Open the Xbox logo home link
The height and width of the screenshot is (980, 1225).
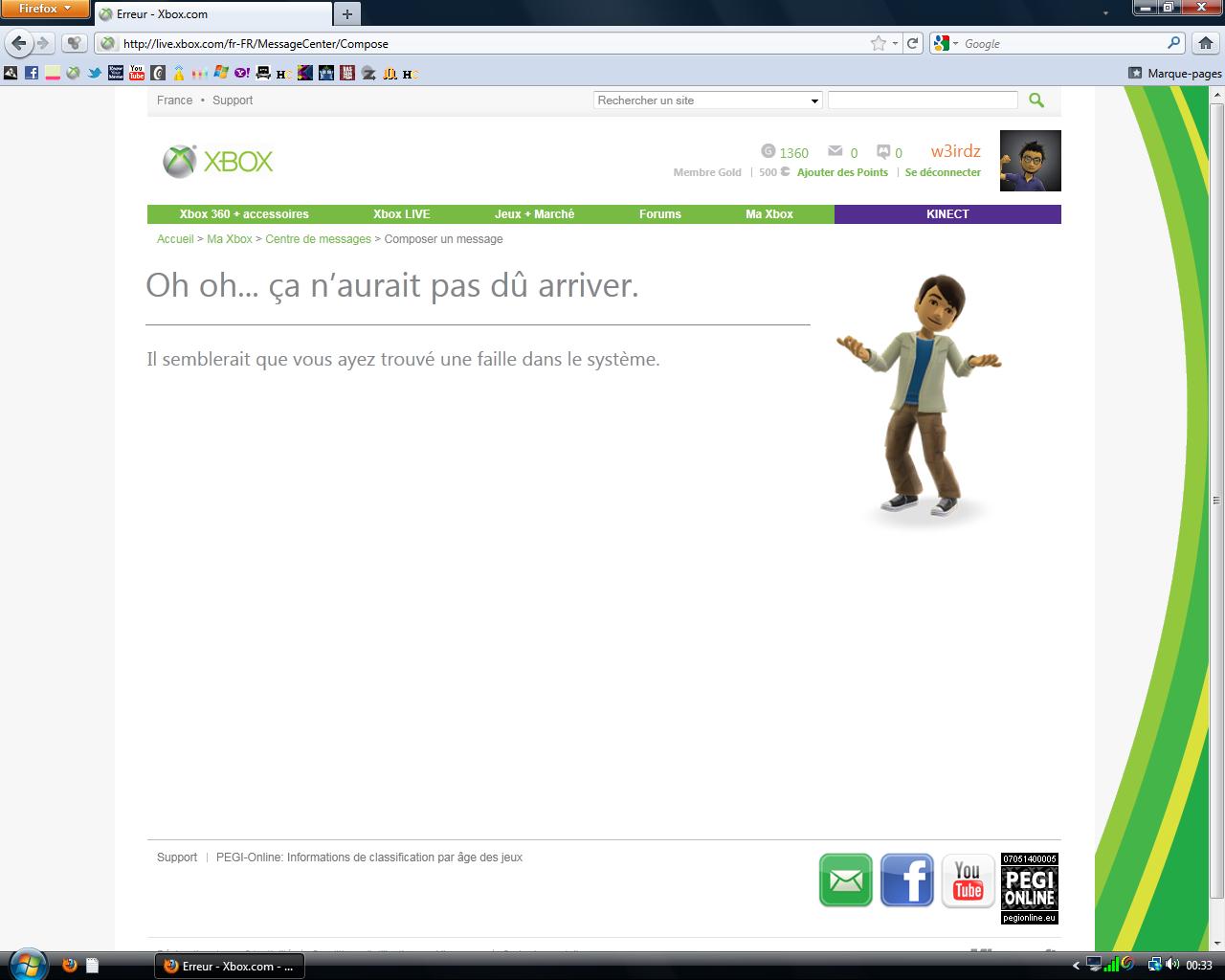pos(218,162)
